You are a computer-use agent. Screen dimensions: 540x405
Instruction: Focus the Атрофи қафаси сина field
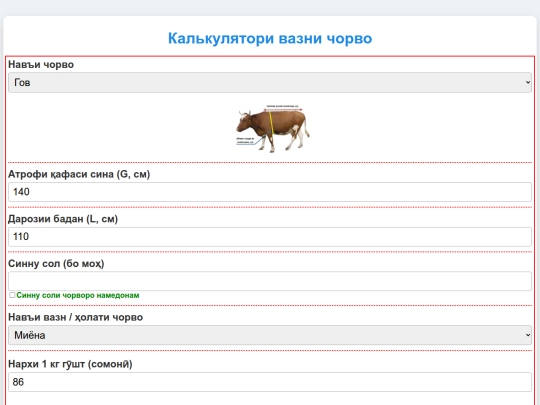click(x=270, y=192)
